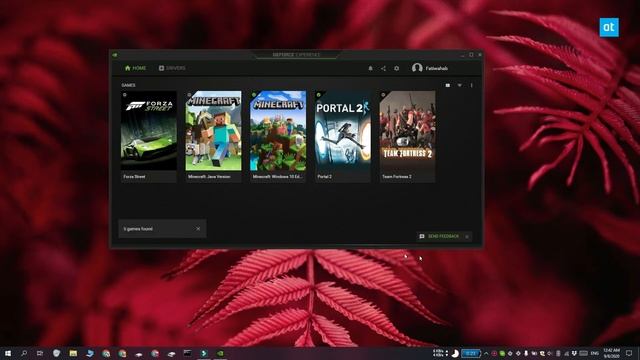Click the NVIDIA logo in the title bar
This screenshot has width=640, height=360.
(x=115, y=55)
